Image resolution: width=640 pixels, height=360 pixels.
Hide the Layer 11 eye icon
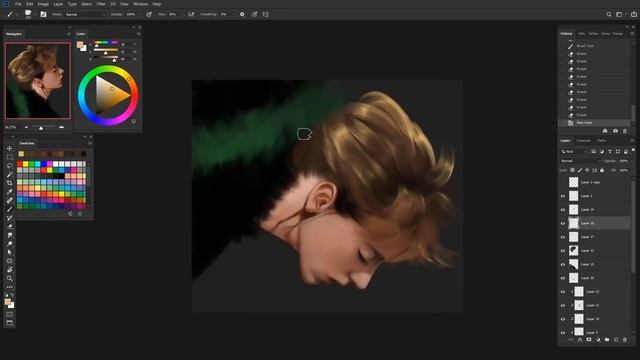click(563, 306)
